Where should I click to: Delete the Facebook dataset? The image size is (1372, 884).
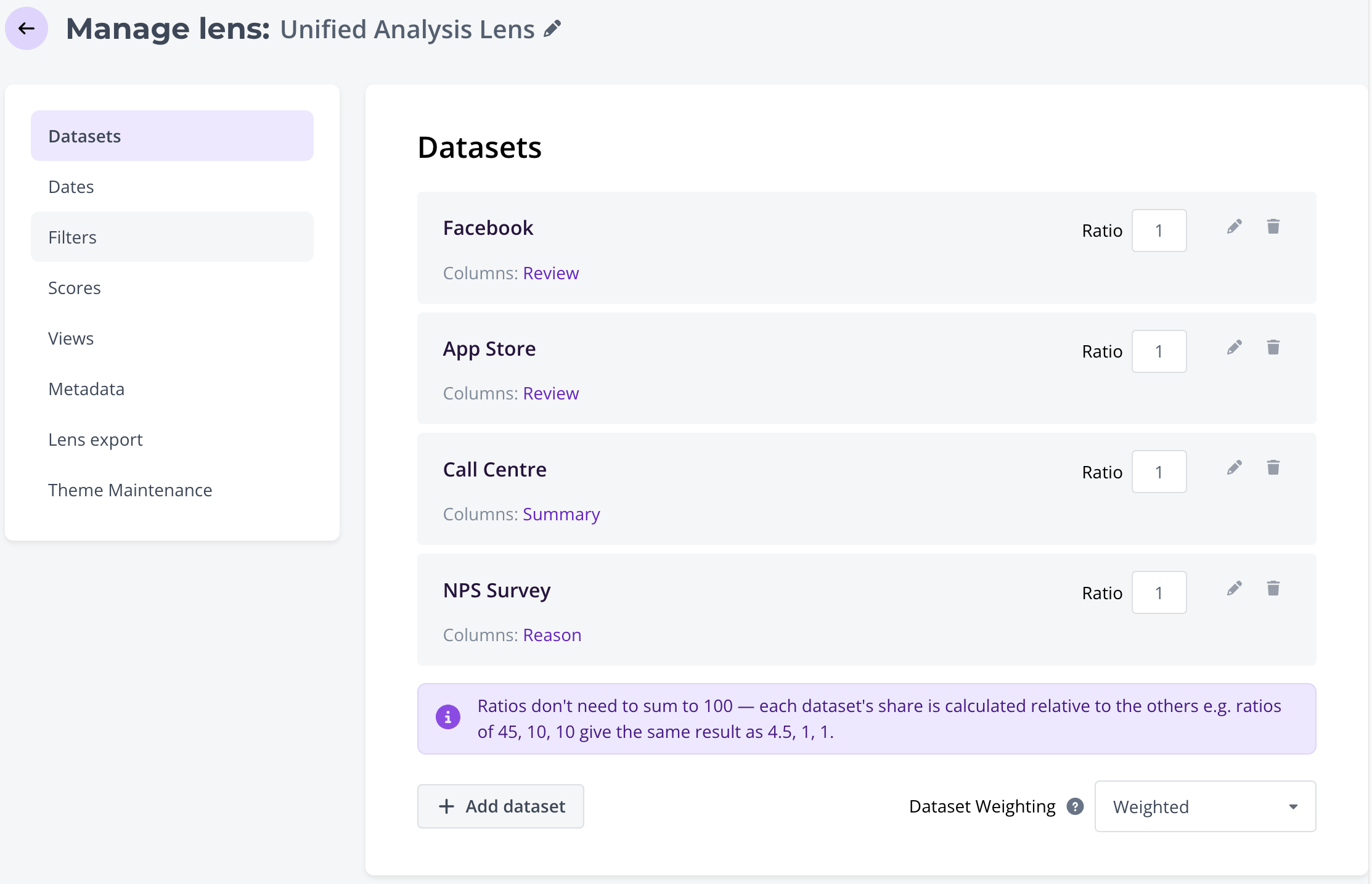[x=1273, y=226]
